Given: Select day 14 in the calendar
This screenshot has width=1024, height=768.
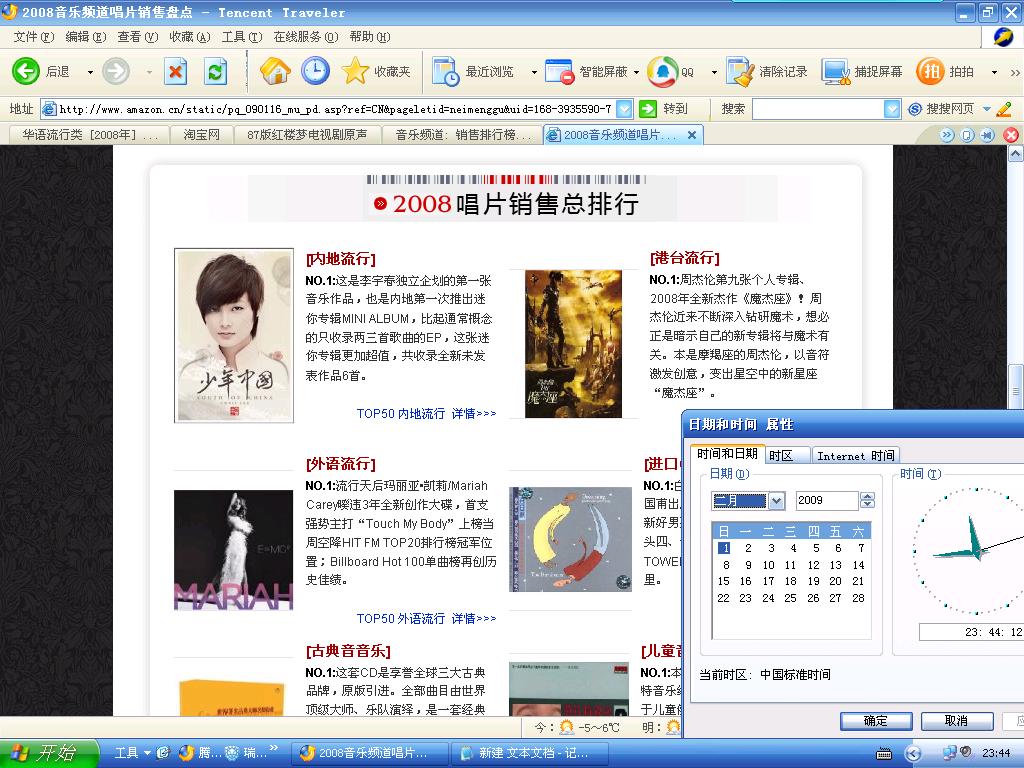Looking at the screenshot, I should 858,565.
